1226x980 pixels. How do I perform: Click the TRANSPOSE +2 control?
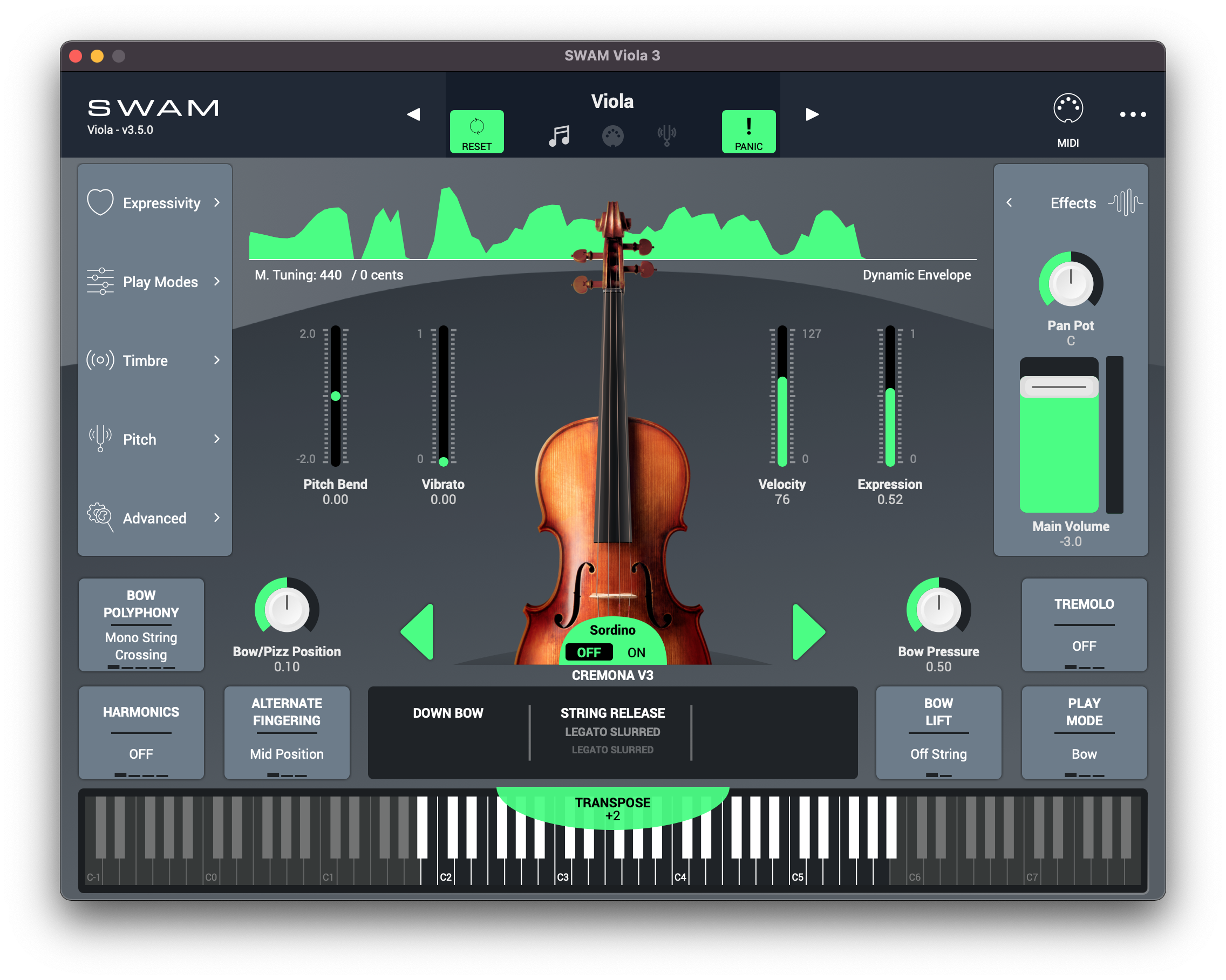click(x=612, y=808)
